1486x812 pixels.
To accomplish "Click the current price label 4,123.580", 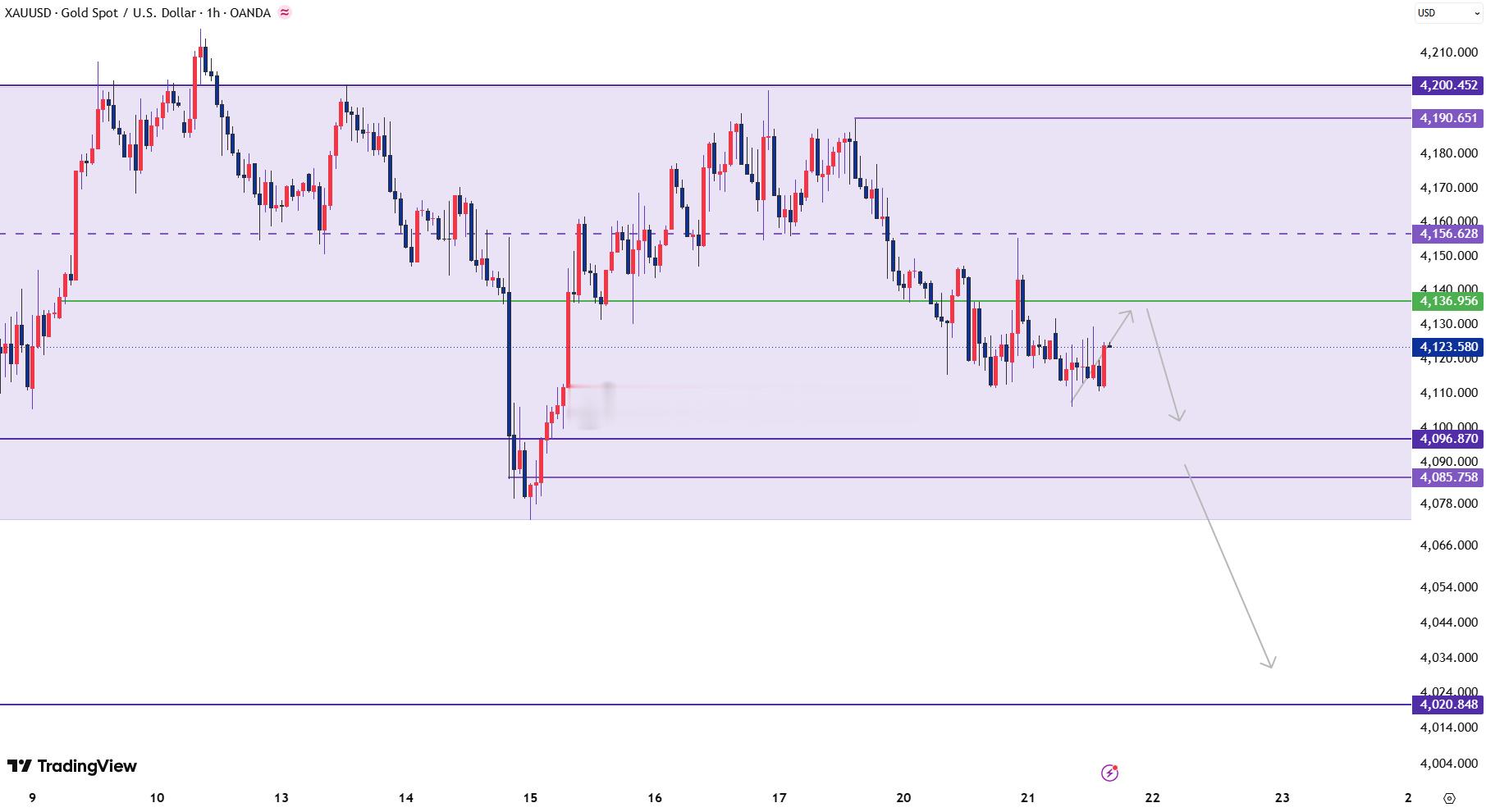I will pos(1448,347).
